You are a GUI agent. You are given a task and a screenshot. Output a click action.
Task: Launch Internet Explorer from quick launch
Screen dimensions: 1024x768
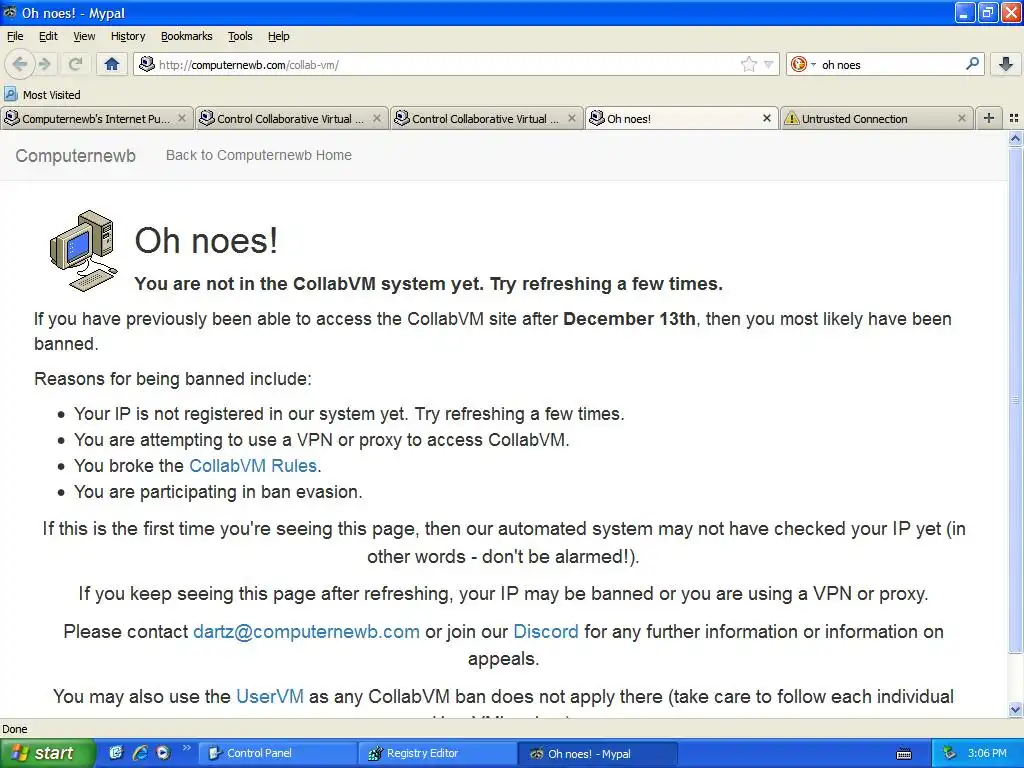pyautogui.click(x=140, y=753)
